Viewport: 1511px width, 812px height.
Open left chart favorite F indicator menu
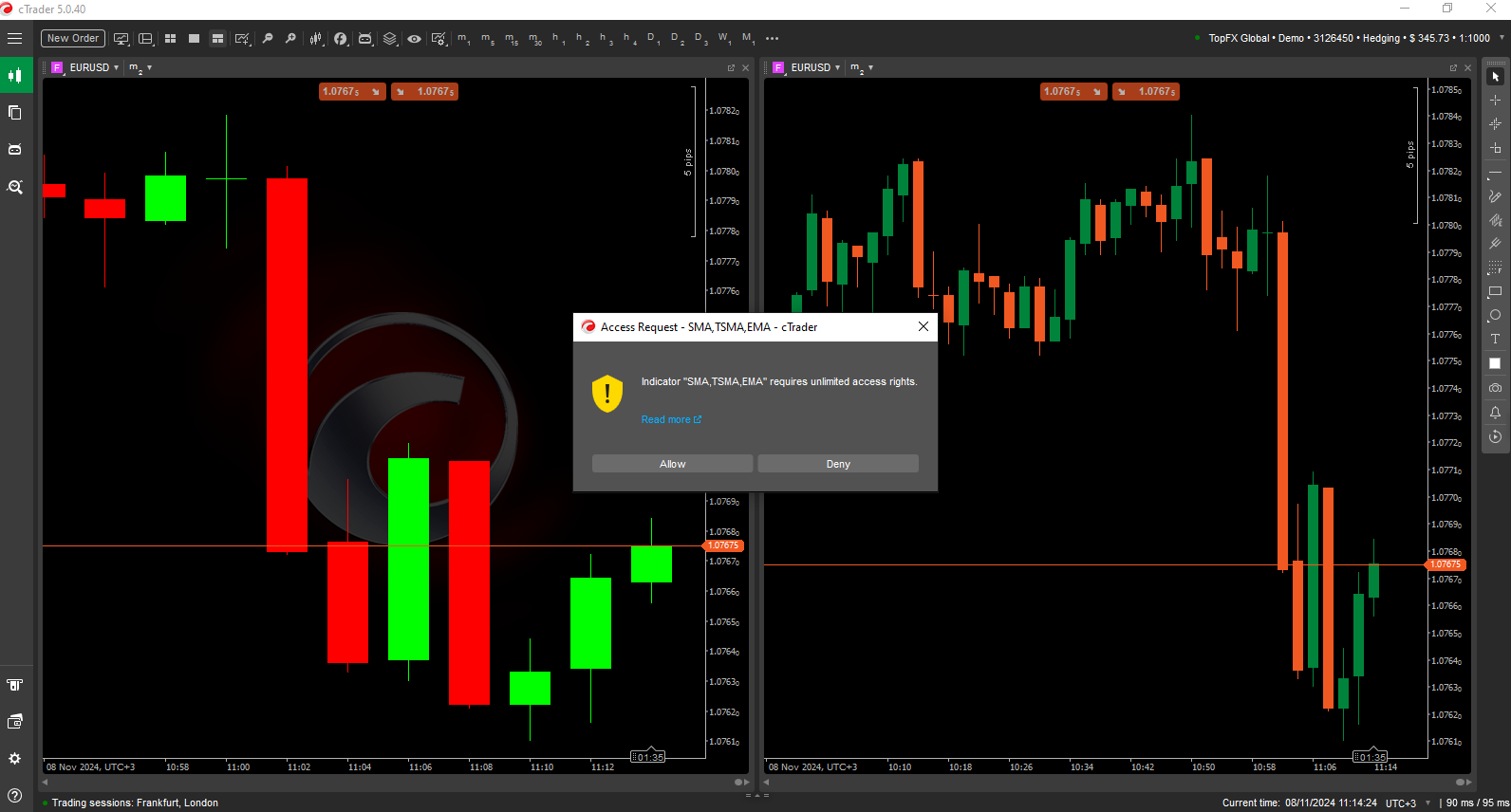click(57, 67)
